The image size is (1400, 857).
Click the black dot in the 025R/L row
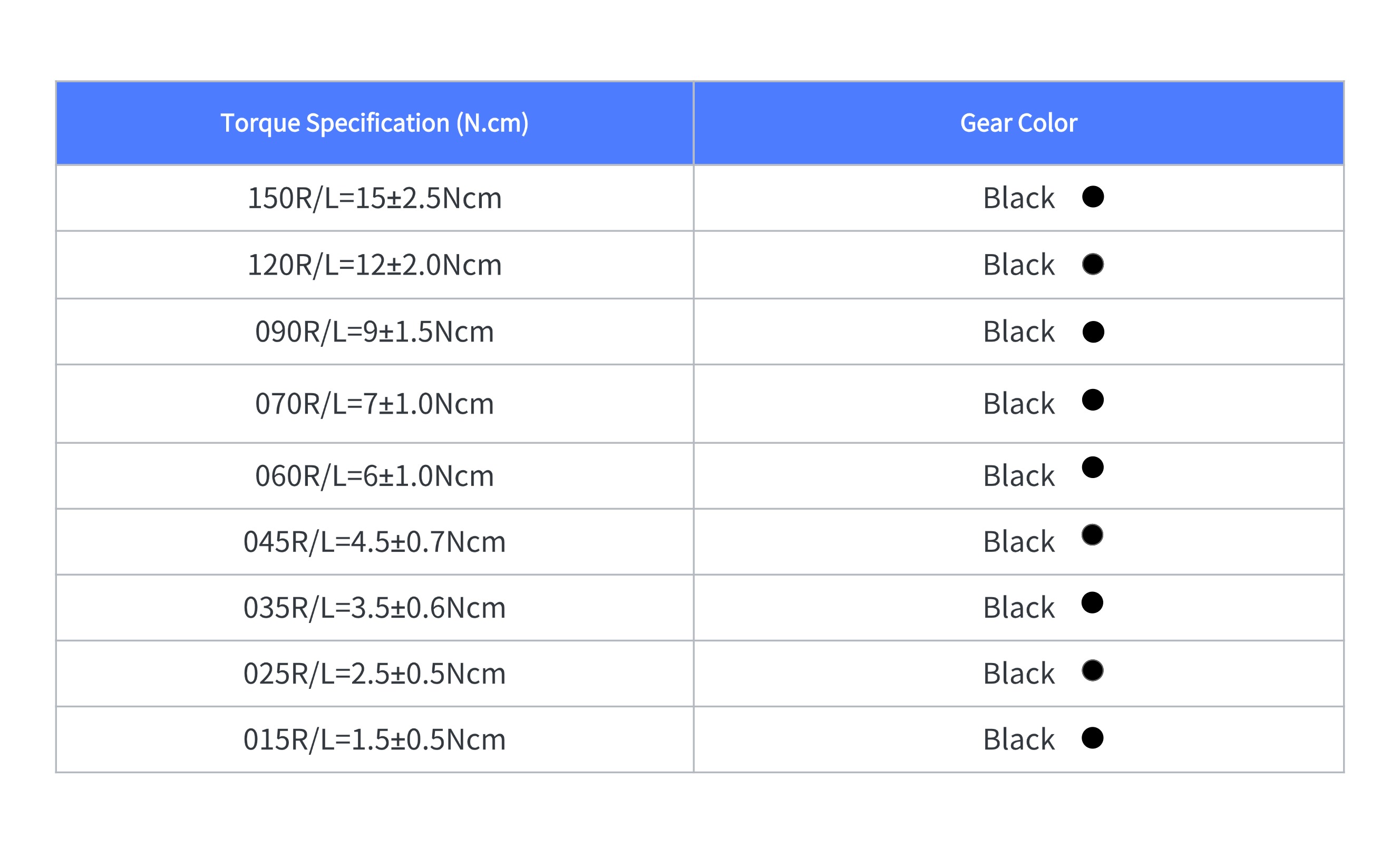1092,670
